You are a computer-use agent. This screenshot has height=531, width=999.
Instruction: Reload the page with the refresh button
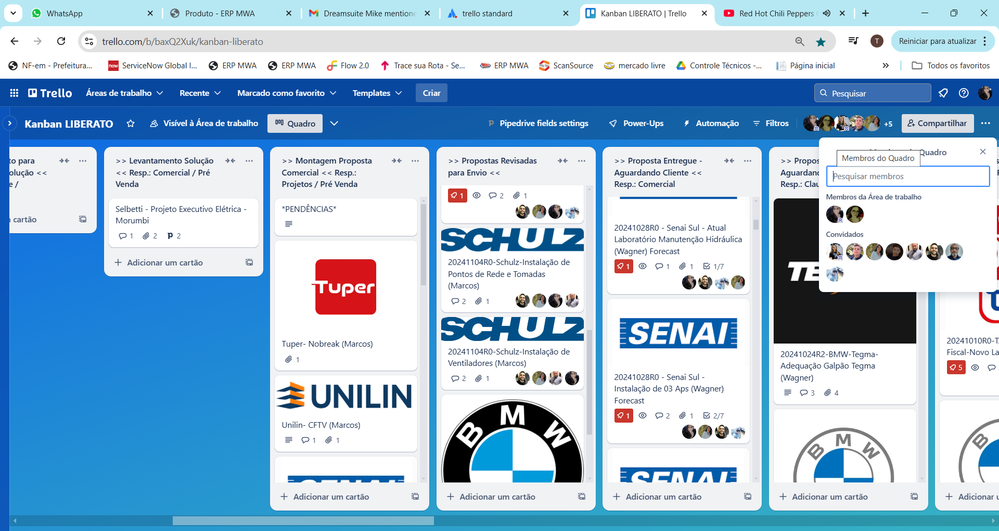coord(61,41)
